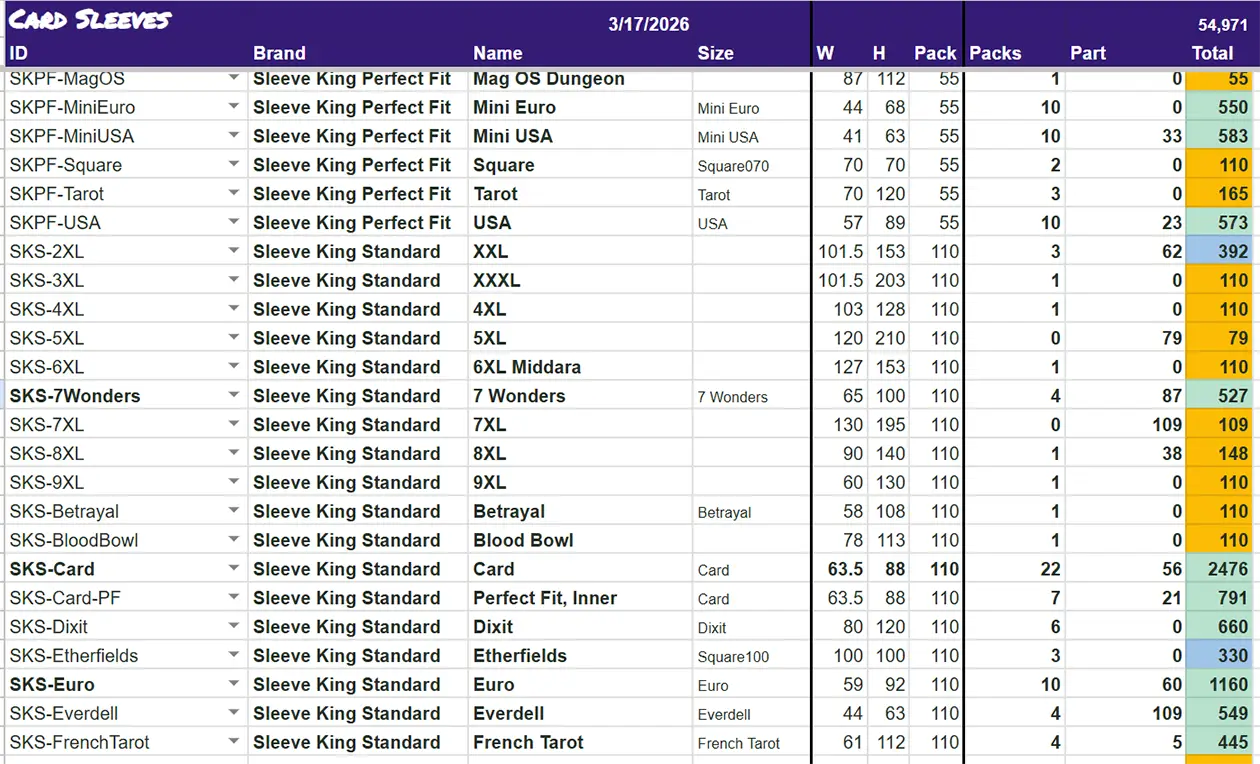Select the Packs value 22 cell
Viewport: 1260px width, 764px height.
point(1015,569)
